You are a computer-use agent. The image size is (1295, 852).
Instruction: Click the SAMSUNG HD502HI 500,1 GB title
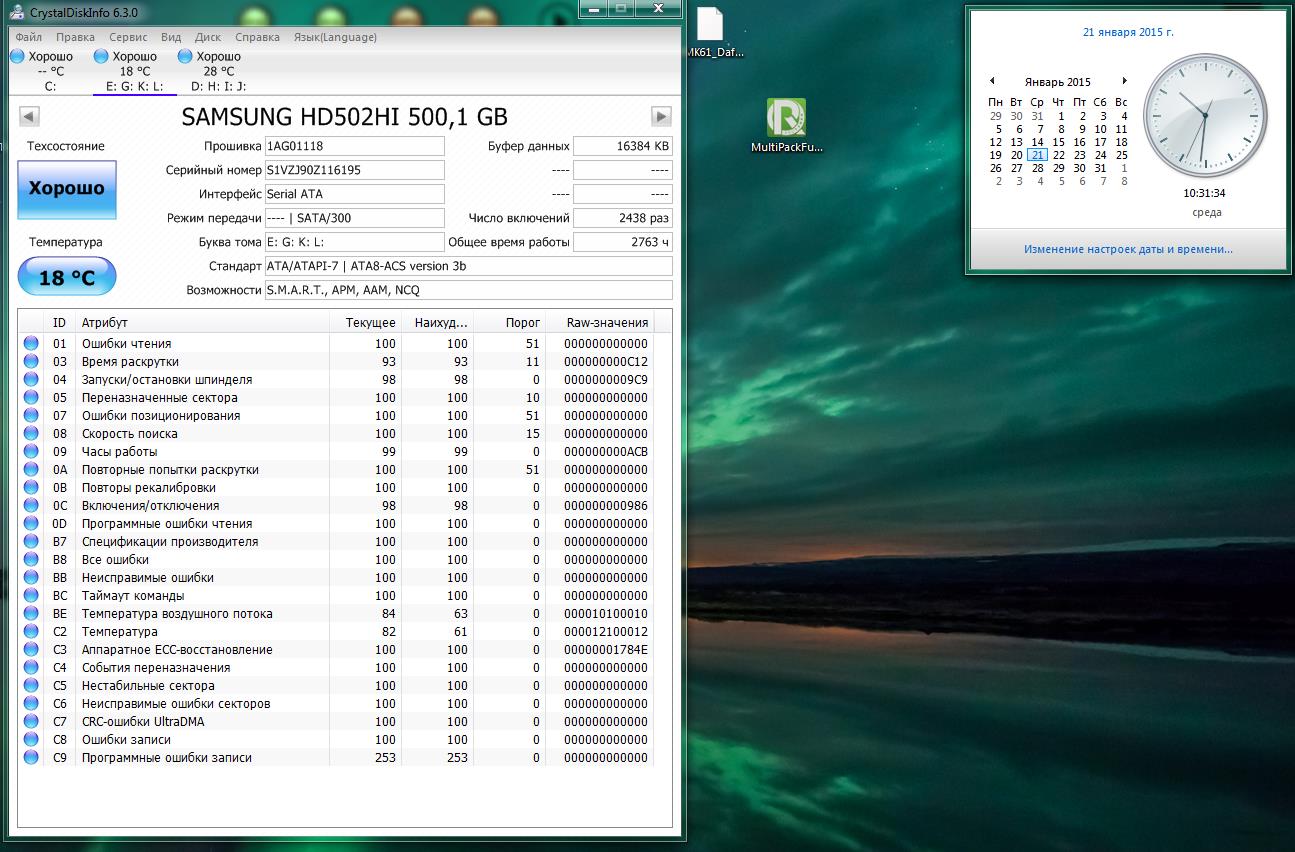(344, 117)
